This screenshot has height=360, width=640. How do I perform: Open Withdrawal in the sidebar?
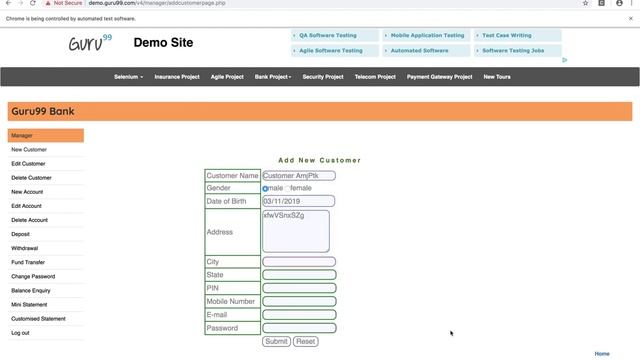coord(24,248)
